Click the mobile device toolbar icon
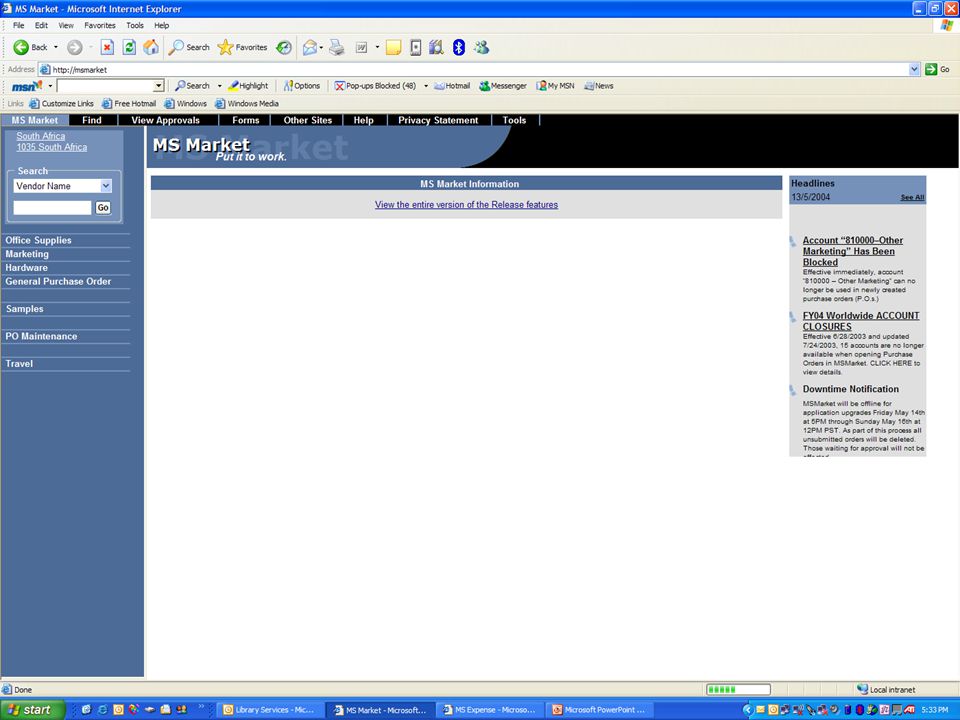This screenshot has width=960, height=720. [x=416, y=47]
